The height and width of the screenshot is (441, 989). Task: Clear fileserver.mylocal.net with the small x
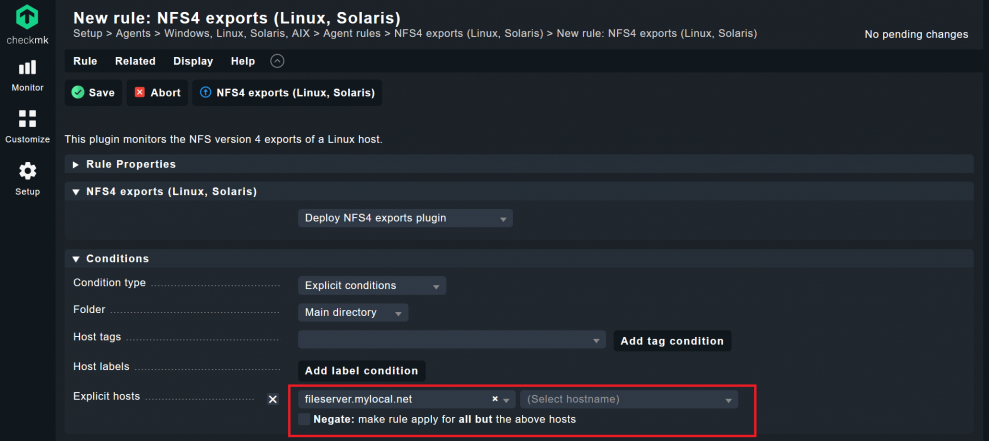(x=494, y=399)
